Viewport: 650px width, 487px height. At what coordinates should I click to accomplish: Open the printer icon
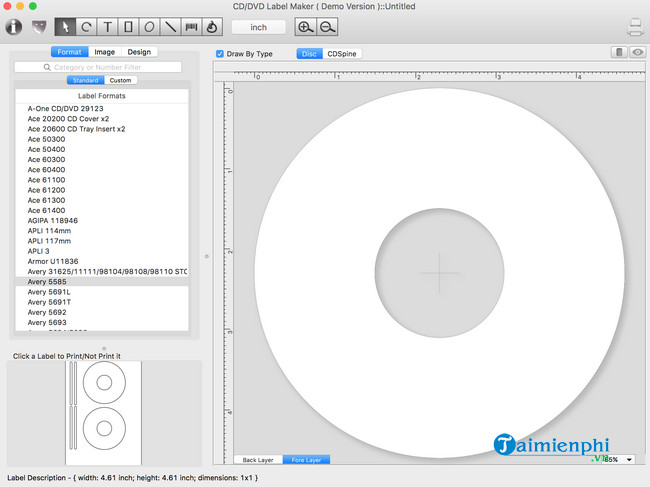(x=633, y=27)
